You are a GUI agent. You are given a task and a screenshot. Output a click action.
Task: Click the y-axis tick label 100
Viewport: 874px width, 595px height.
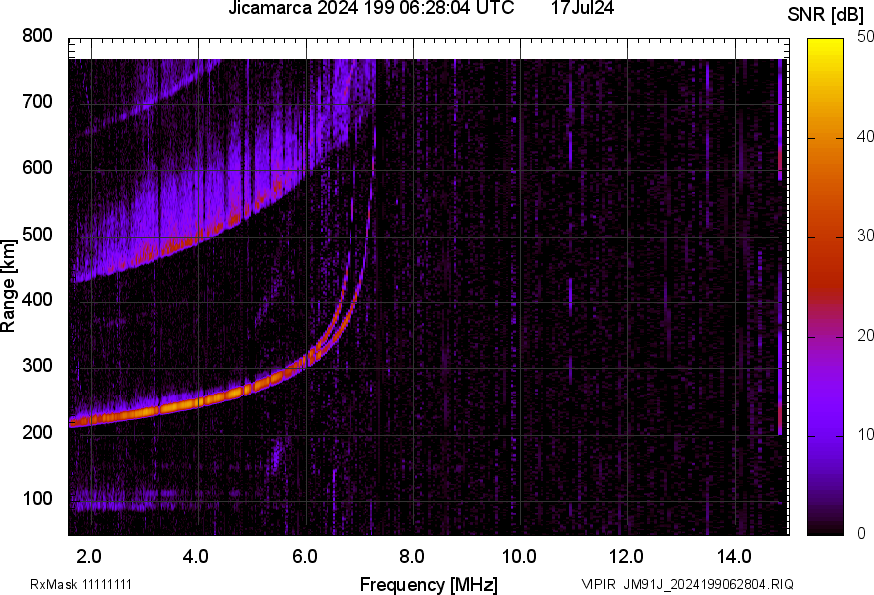click(37, 498)
